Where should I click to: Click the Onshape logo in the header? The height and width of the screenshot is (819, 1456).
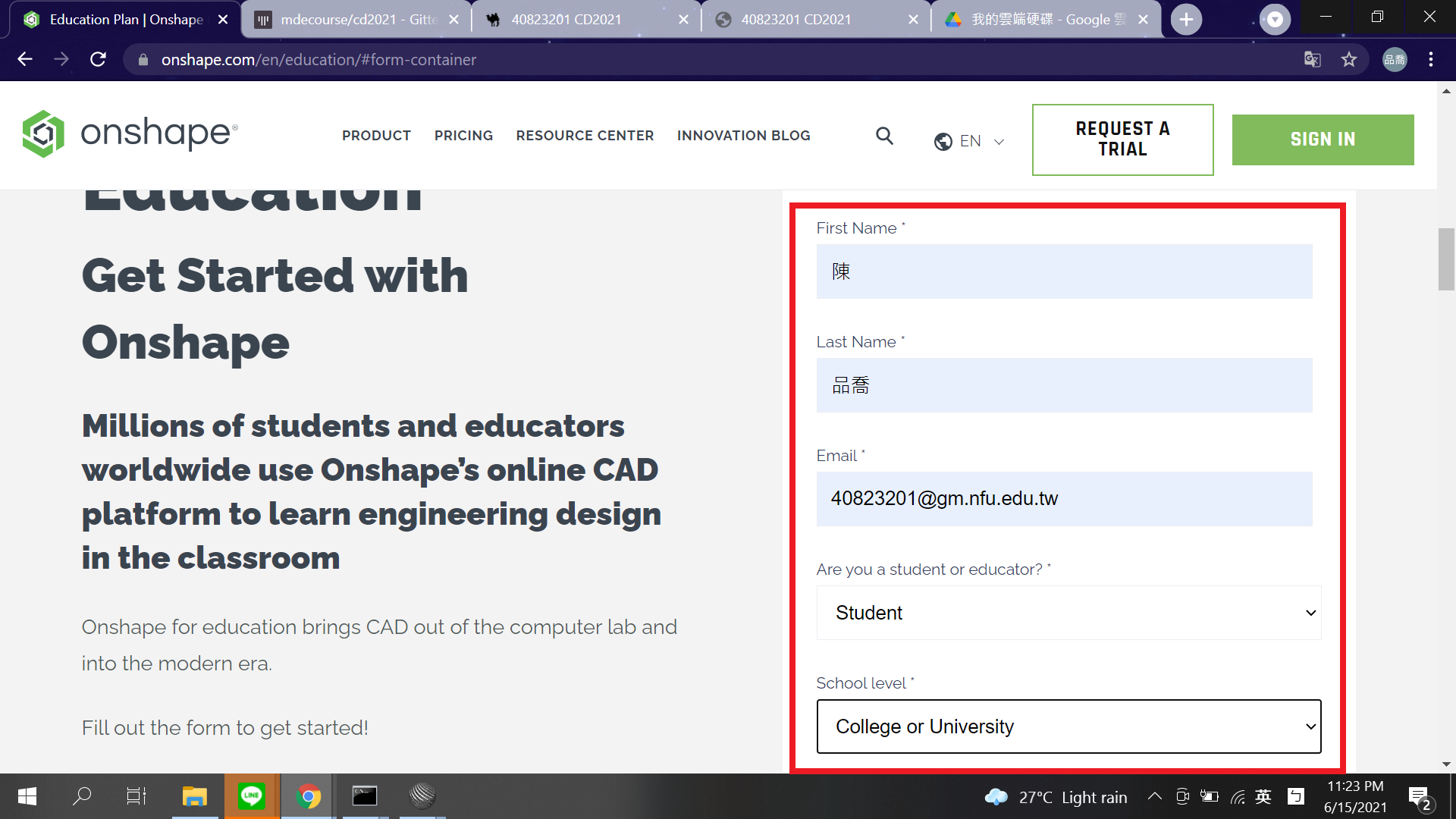[x=130, y=134]
